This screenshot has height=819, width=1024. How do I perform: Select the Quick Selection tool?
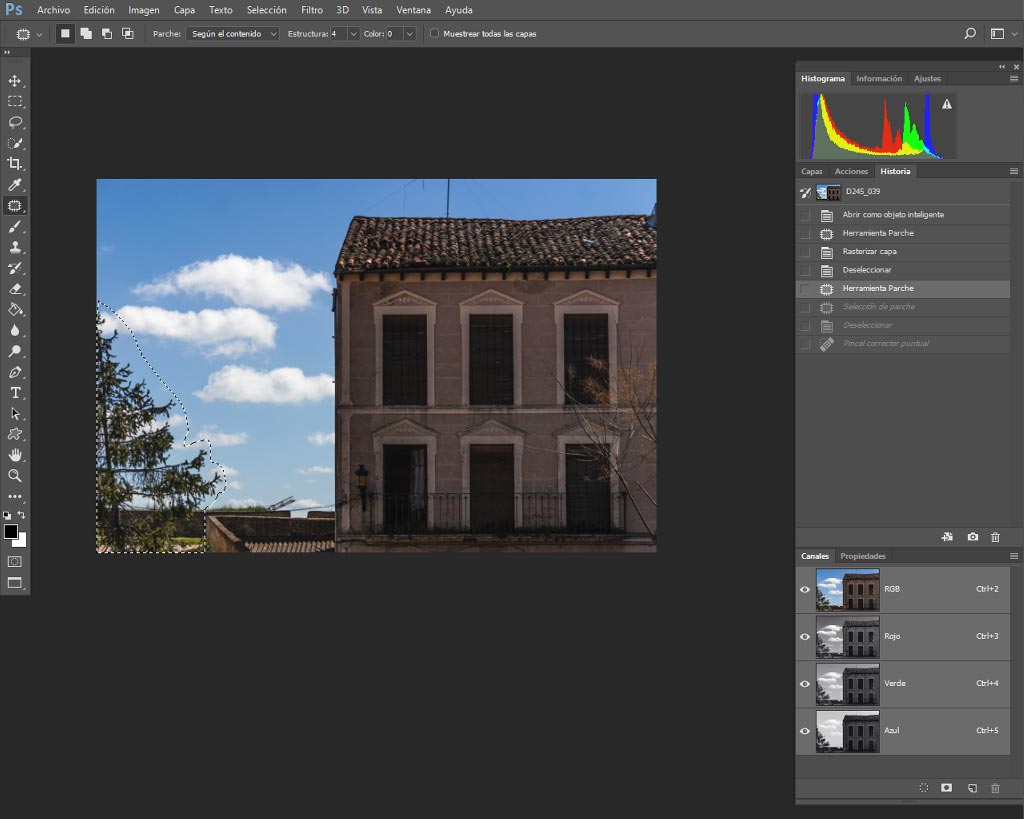click(x=14, y=143)
